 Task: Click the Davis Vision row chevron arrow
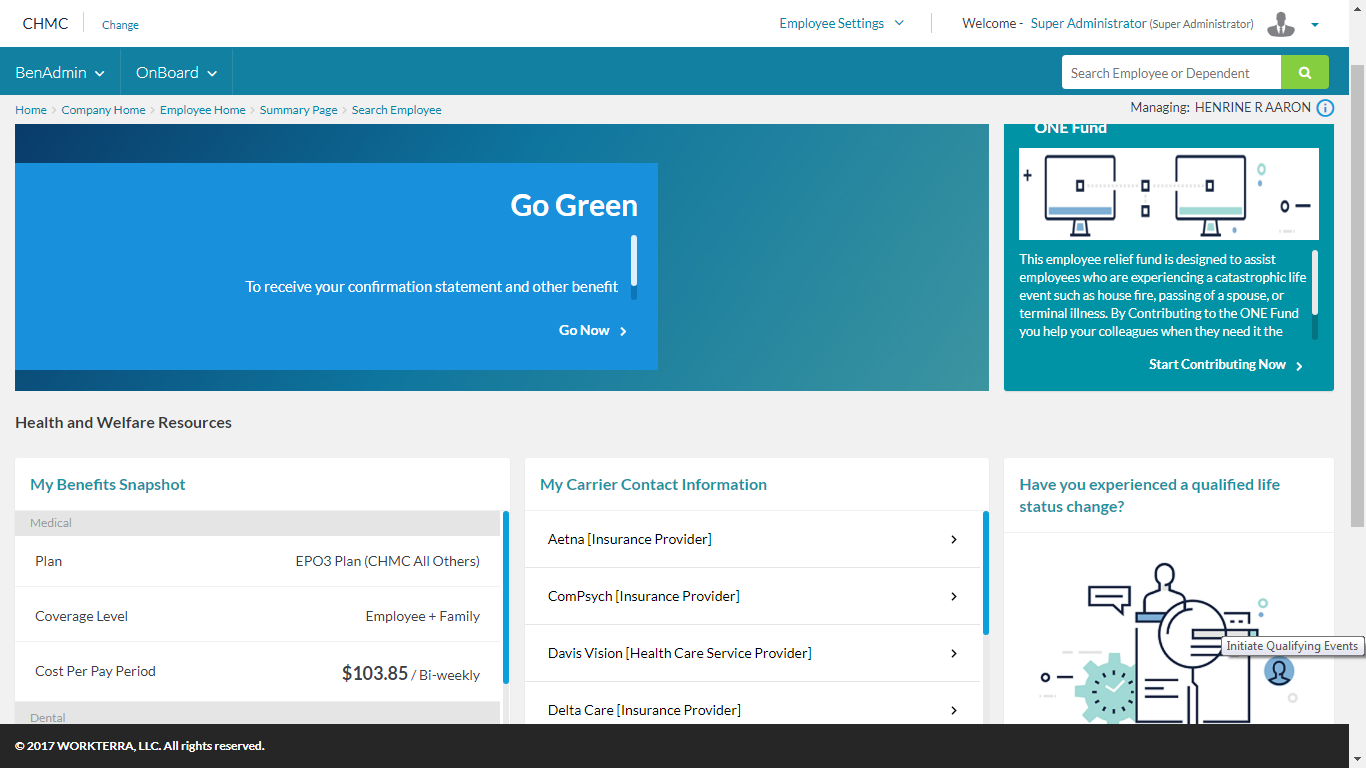[x=953, y=654]
